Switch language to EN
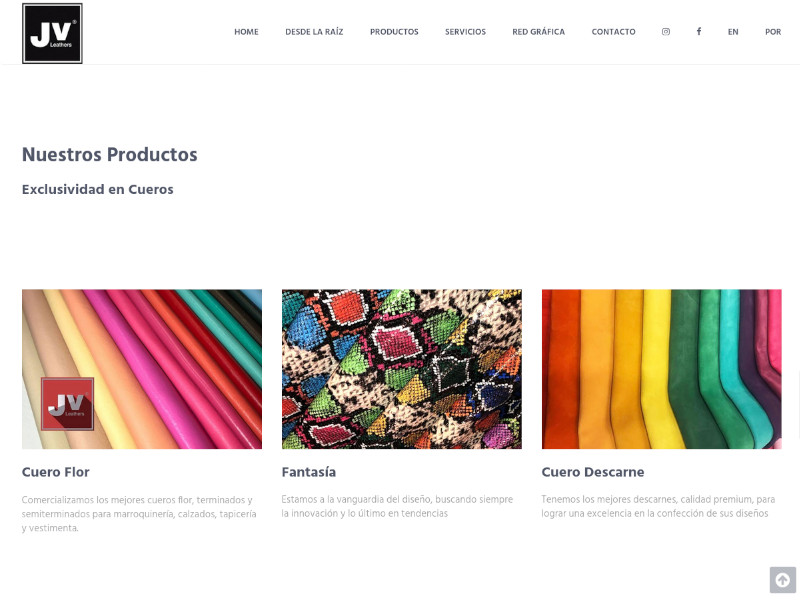This screenshot has width=800, height=600. point(733,32)
